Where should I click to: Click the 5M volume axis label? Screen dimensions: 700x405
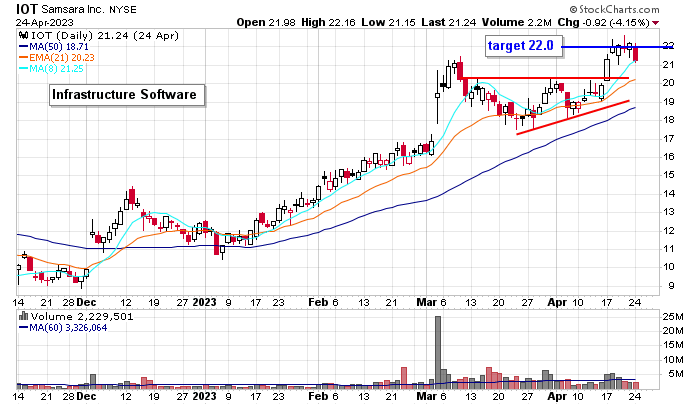tap(676, 374)
